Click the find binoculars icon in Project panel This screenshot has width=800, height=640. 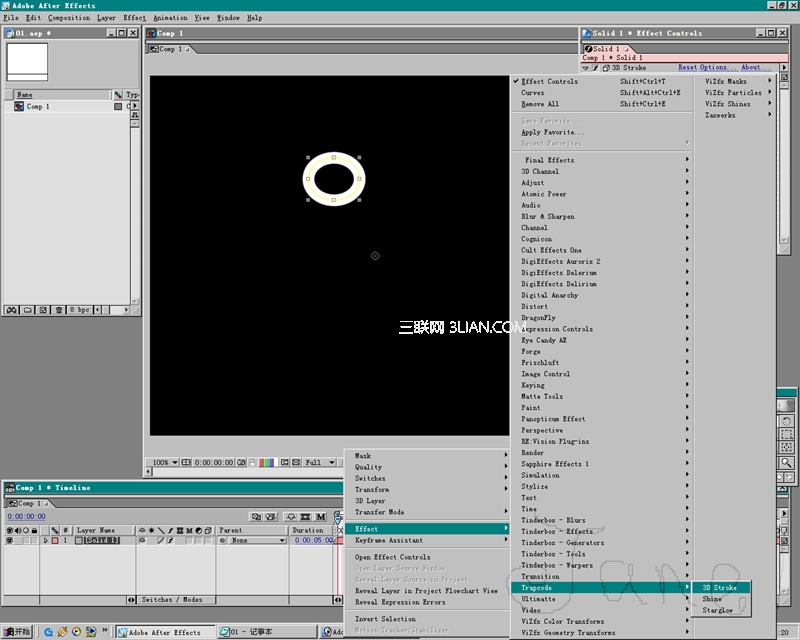coord(12,310)
